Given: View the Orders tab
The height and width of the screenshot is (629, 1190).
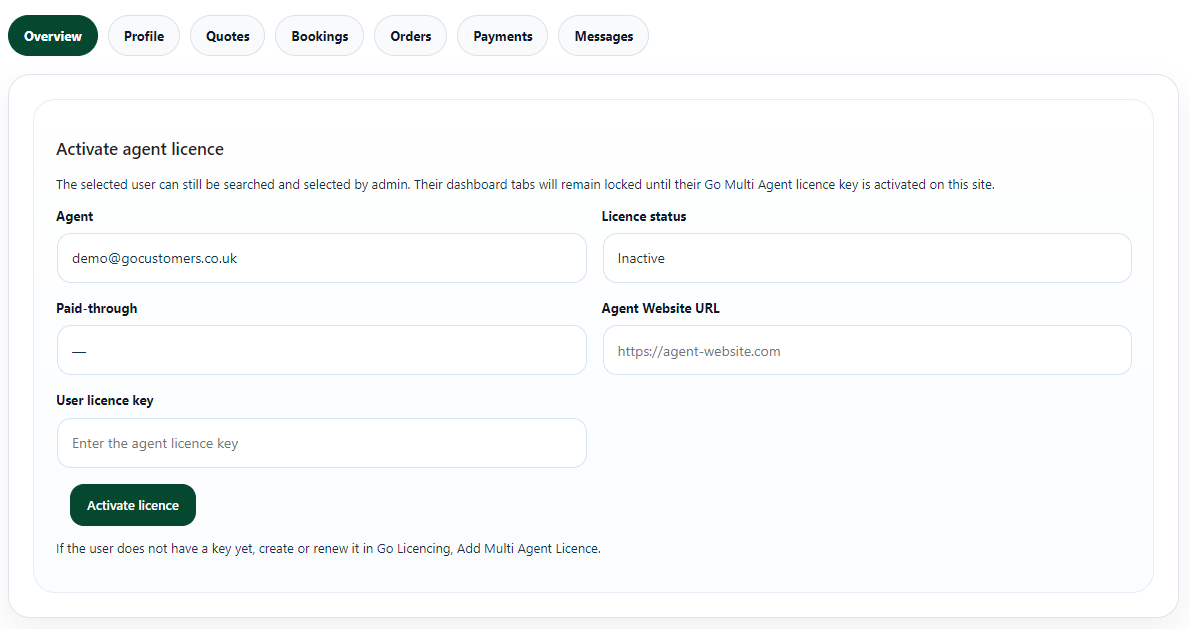Looking at the screenshot, I should click(411, 36).
